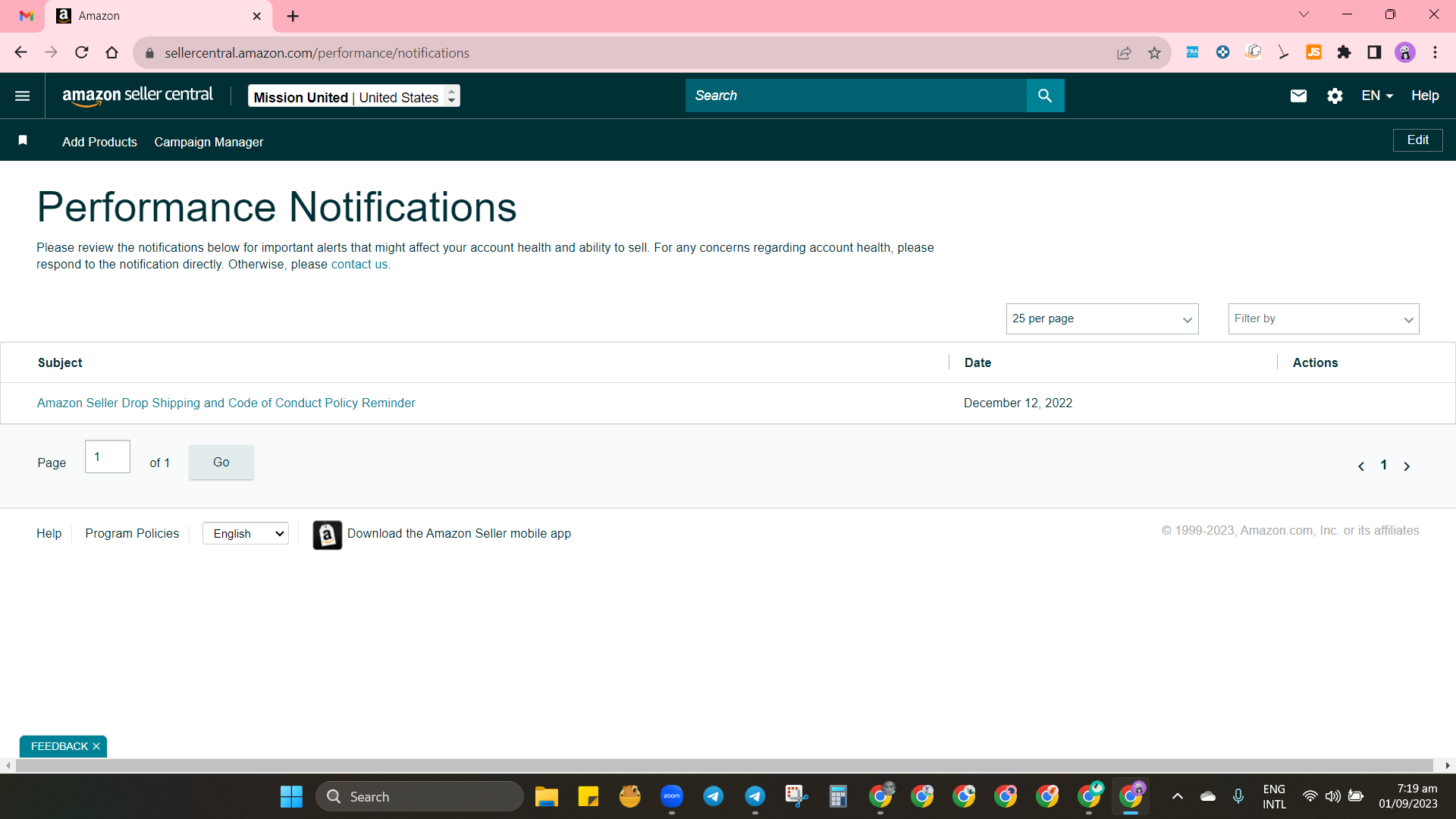
Task: Click the December 12, 2022 date cell
Action: pyautogui.click(x=1018, y=403)
